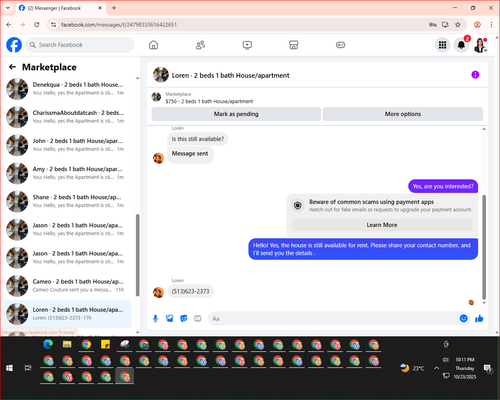The image size is (500, 400).
Task: Open Microsoft Edge from the taskbar
Action: (x=48, y=344)
